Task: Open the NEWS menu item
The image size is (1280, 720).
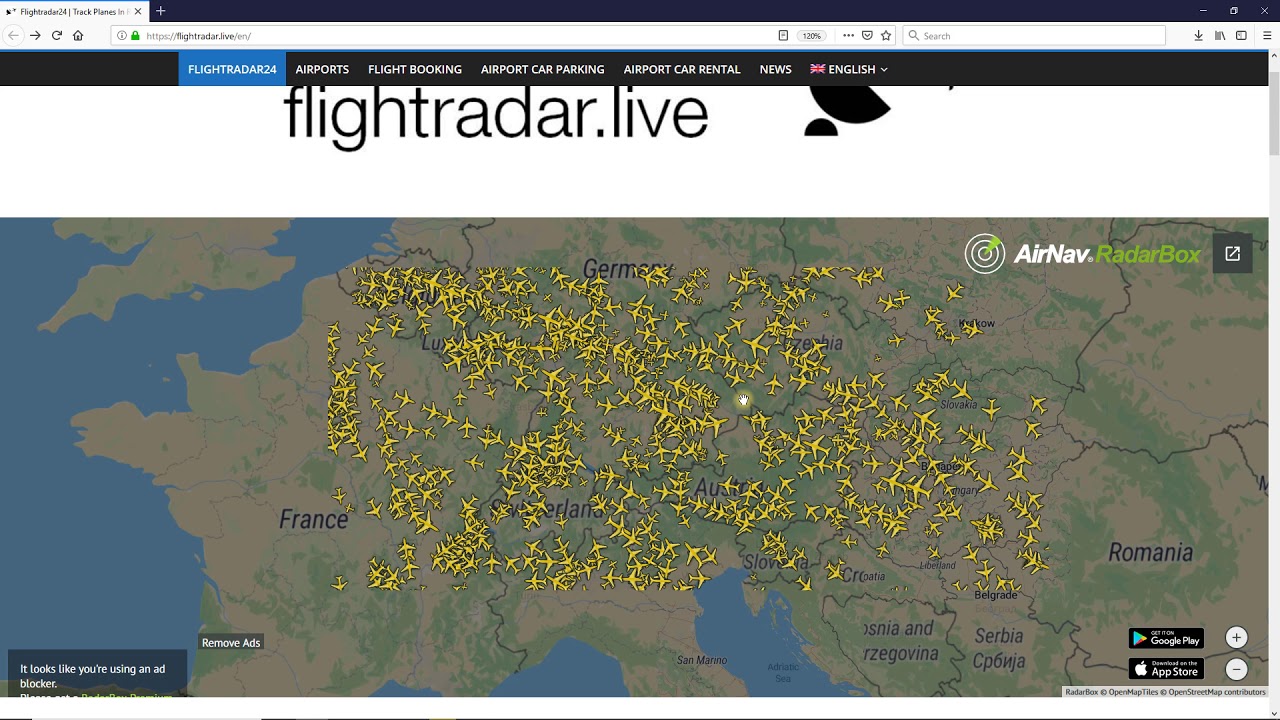Action: [x=775, y=69]
